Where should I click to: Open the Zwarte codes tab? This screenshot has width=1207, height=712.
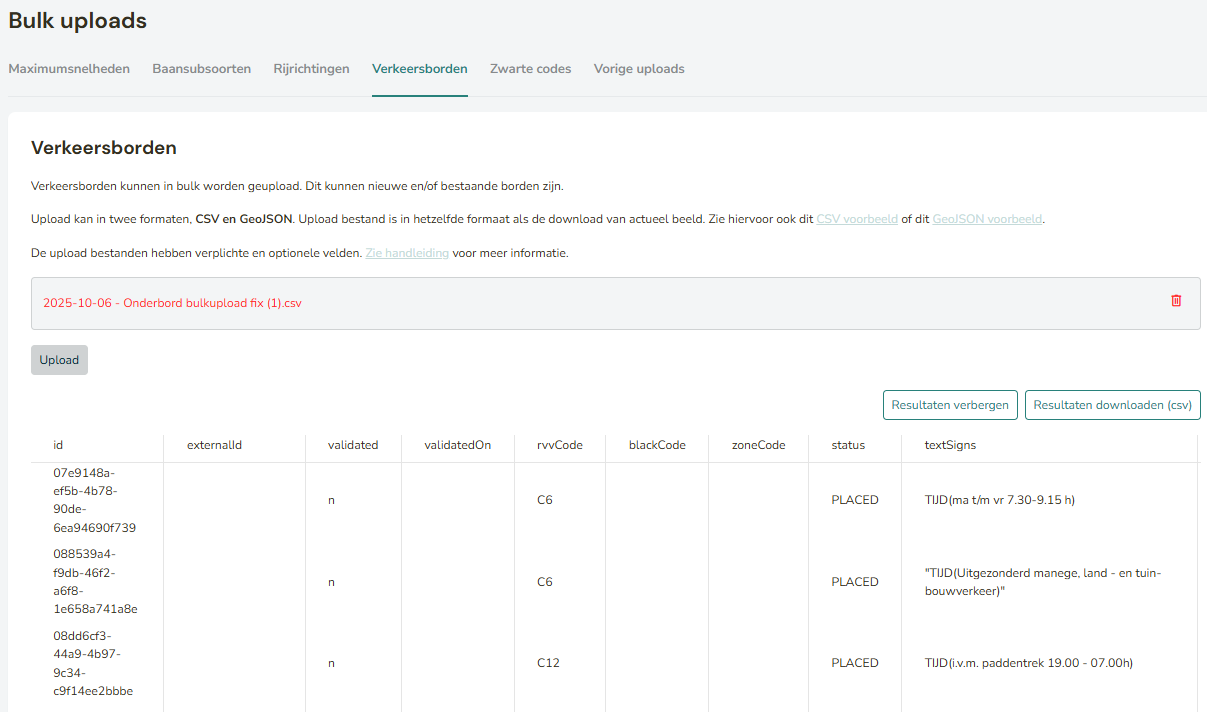[530, 69]
